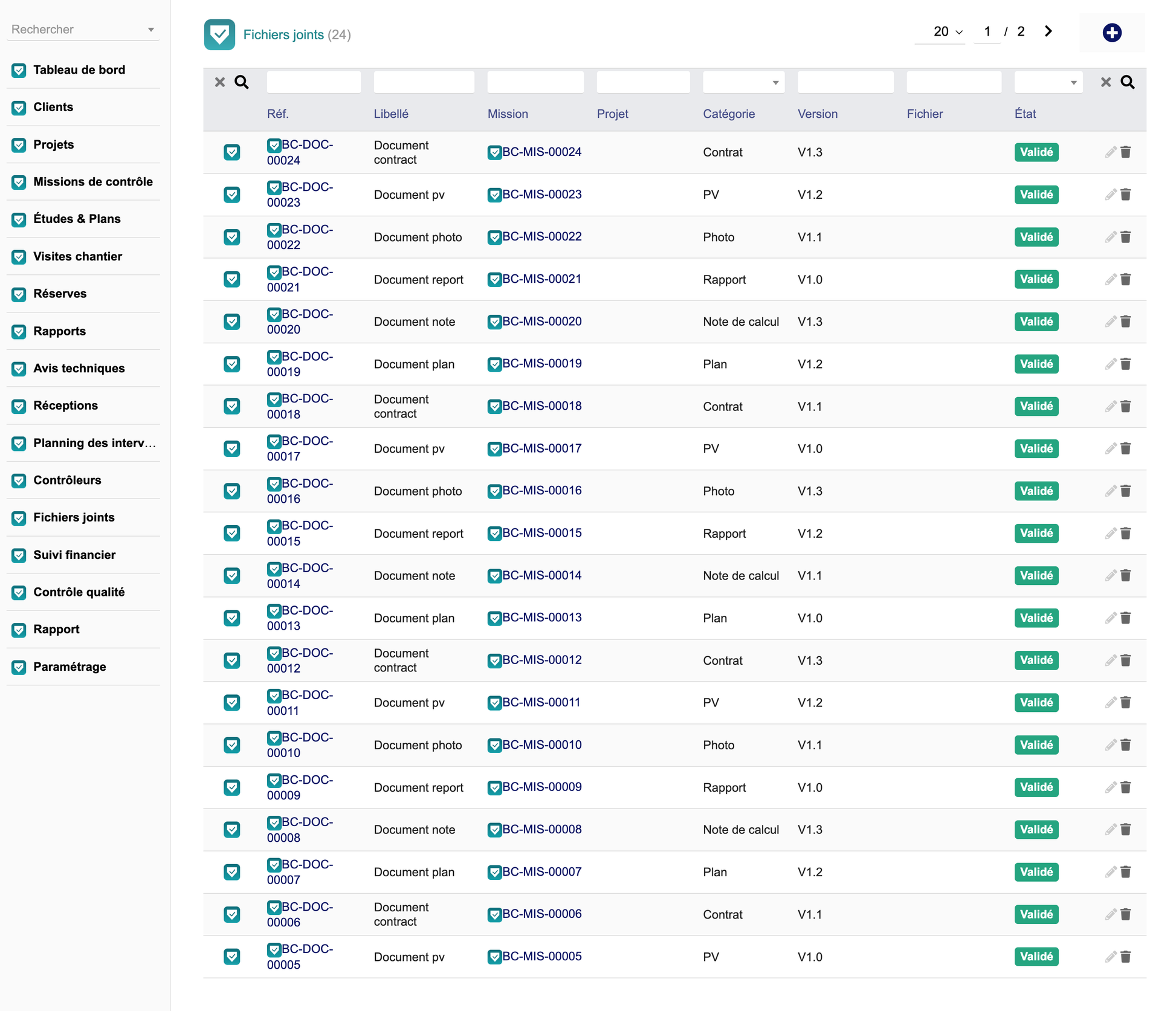Clear filters with the right X icon
The height and width of the screenshot is (1011, 1176).
click(1105, 82)
